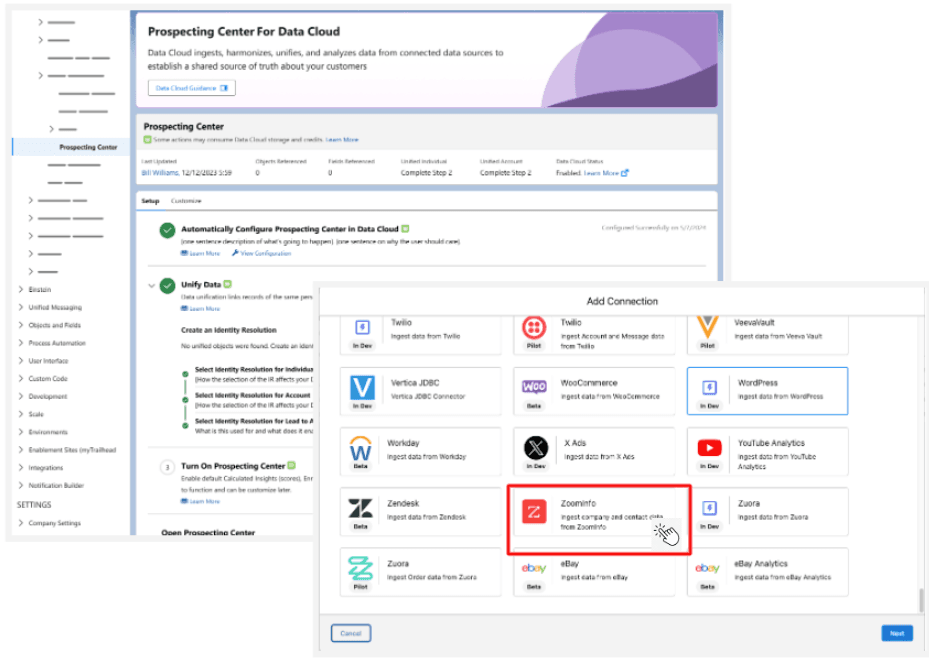Select the Zuora In Dev connector icon
929x660 pixels.
pos(709,508)
